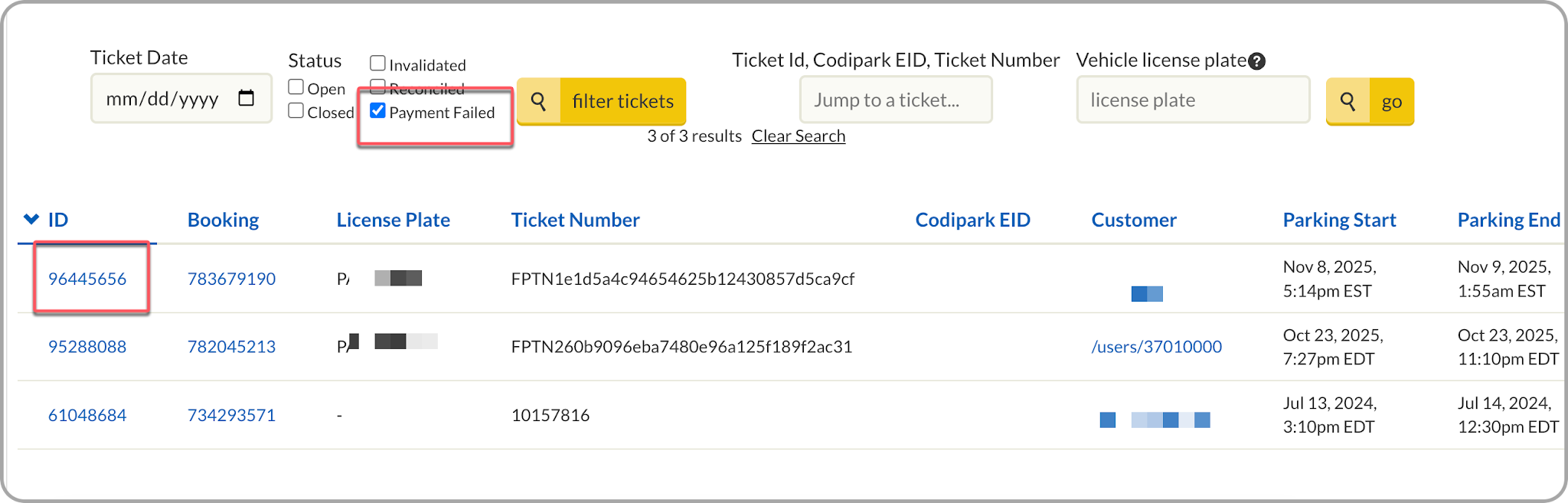Focus the license plate input field
Screen dimensions: 1568x503
tap(1193, 100)
